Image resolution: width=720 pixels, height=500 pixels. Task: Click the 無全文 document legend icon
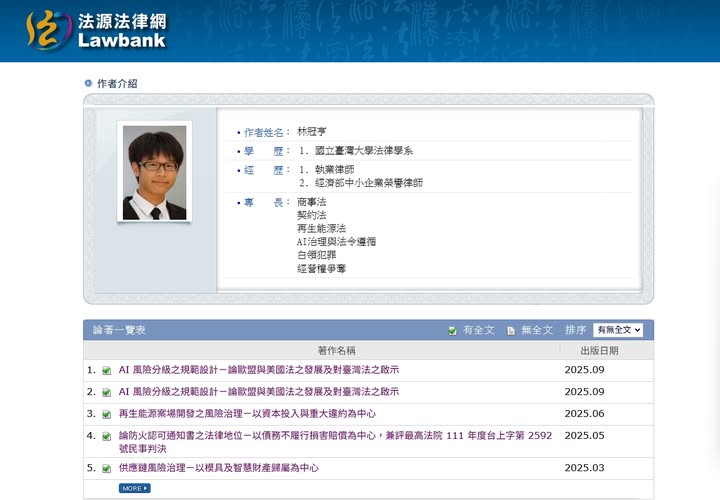click(x=510, y=330)
